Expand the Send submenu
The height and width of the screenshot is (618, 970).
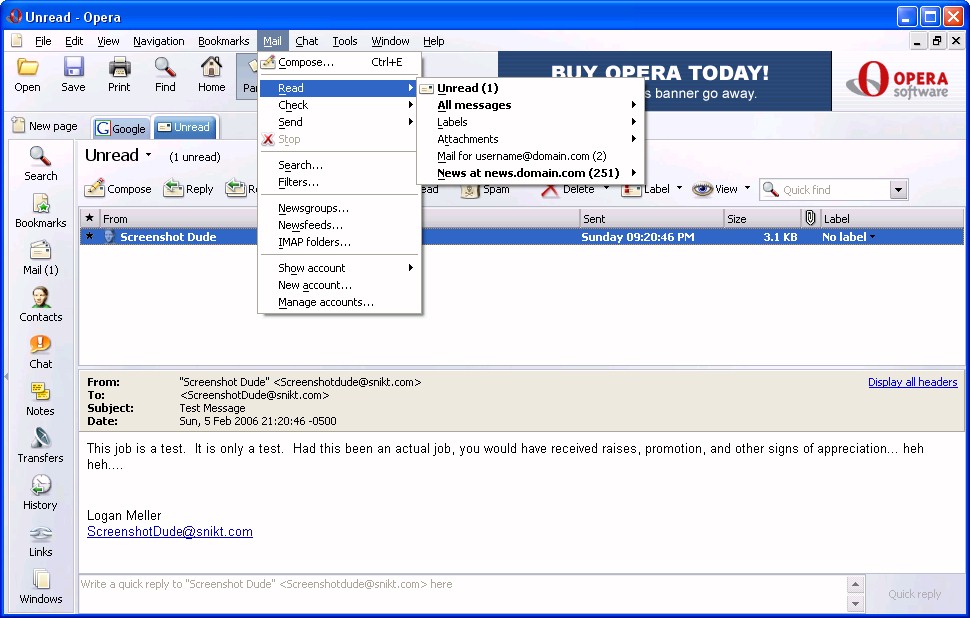339,122
